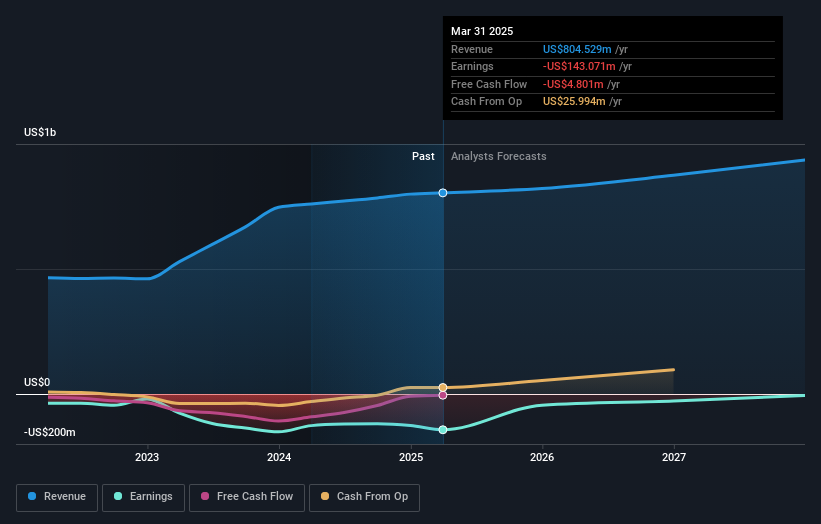Click the -US$143.071m earnings value
The height and width of the screenshot is (524, 821).
579,66
